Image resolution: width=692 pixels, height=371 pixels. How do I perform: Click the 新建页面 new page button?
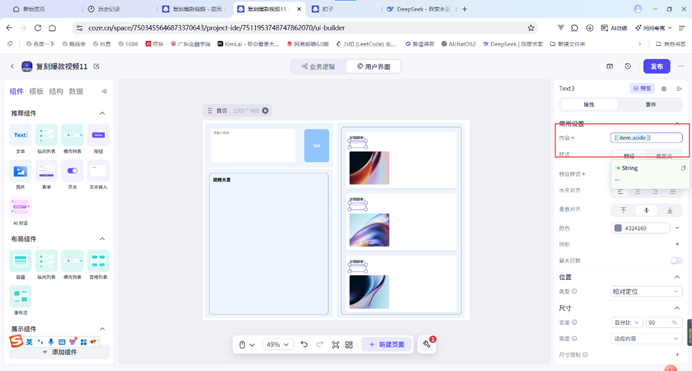tap(387, 345)
